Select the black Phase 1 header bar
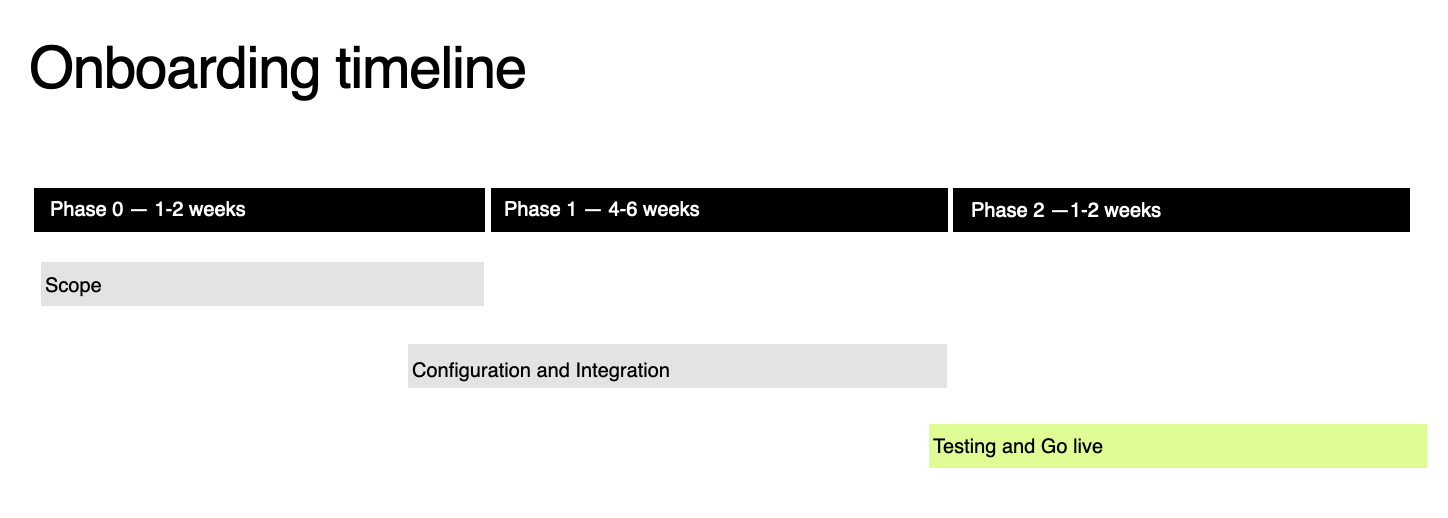The image size is (1448, 518). click(719, 210)
